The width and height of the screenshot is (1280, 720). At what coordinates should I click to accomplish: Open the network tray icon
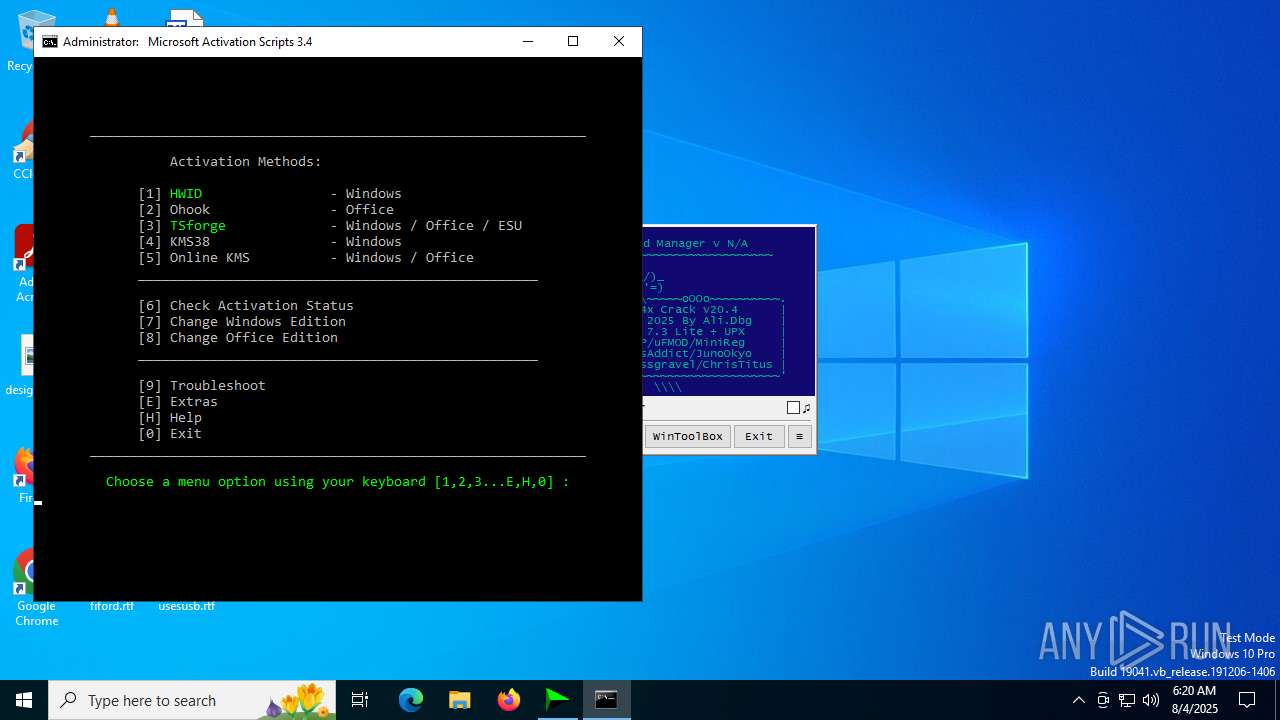[1127, 700]
